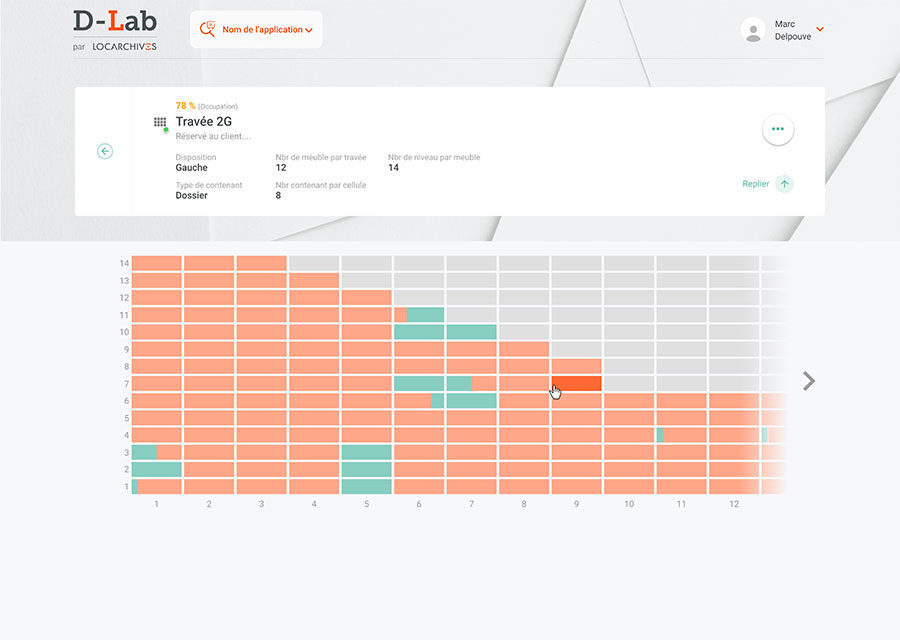The width and height of the screenshot is (900, 640).
Task: Click the application search icon
Action: [208, 30]
